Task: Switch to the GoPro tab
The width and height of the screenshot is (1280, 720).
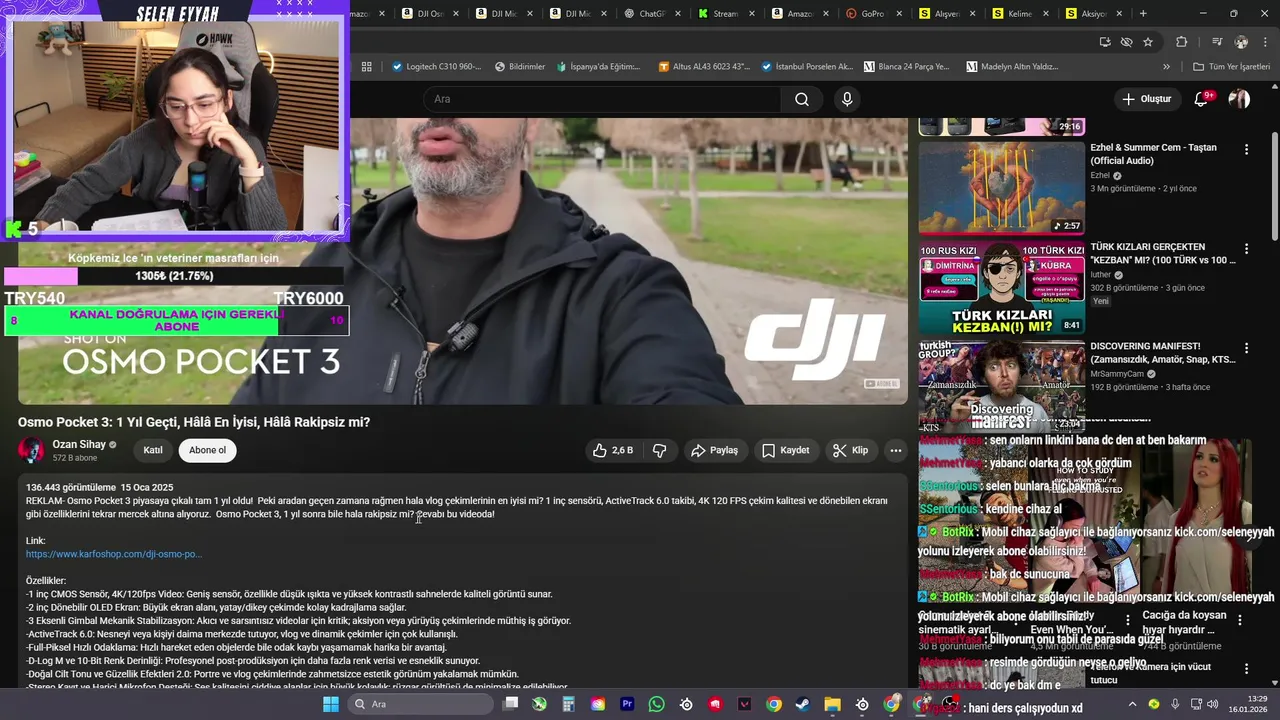Action: pos(873,14)
